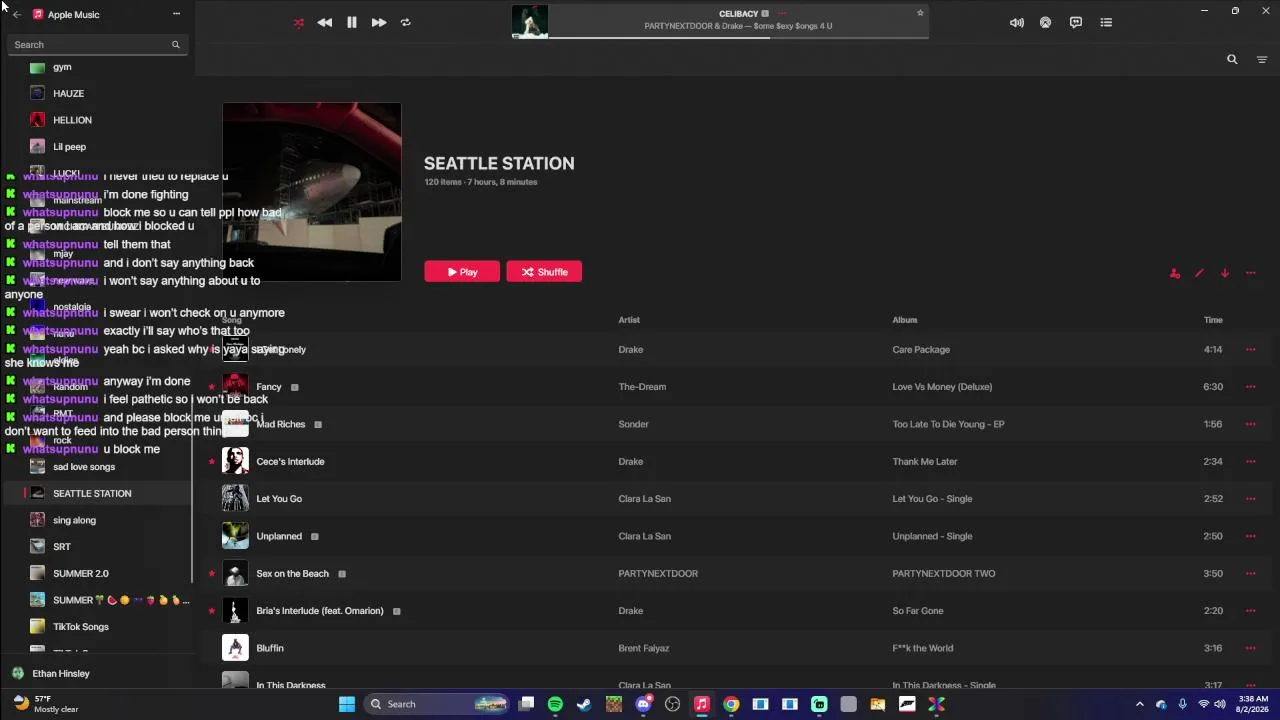1280x720 pixels.
Task: Download the playlist with the arrow icon
Action: [x=1225, y=273]
